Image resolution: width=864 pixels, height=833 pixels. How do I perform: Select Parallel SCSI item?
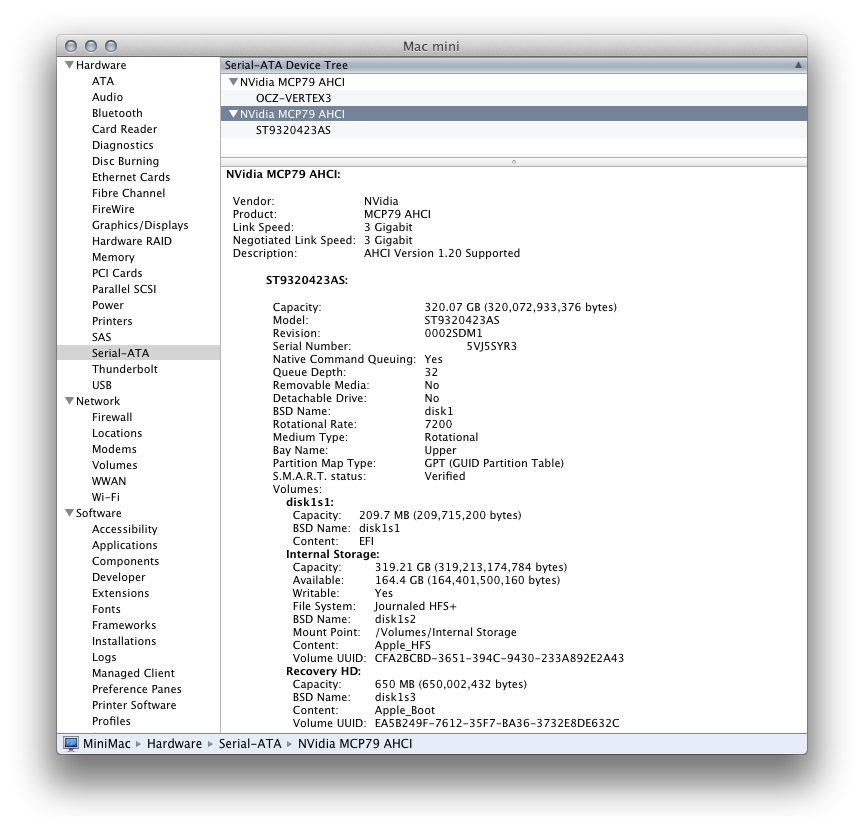pyautogui.click(x=124, y=289)
